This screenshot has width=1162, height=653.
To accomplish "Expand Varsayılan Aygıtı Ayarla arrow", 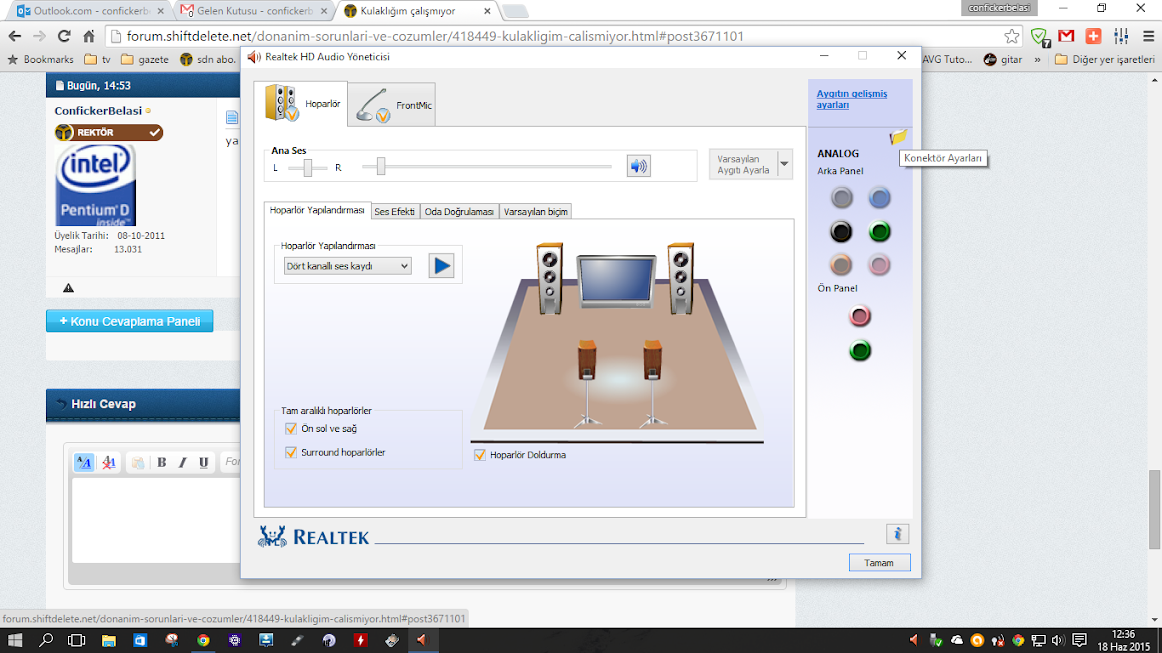I will click(783, 164).
